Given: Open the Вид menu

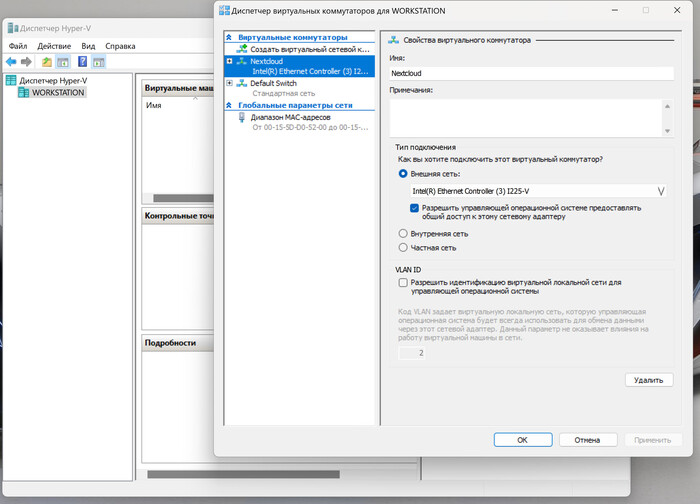Looking at the screenshot, I should tap(88, 46).
